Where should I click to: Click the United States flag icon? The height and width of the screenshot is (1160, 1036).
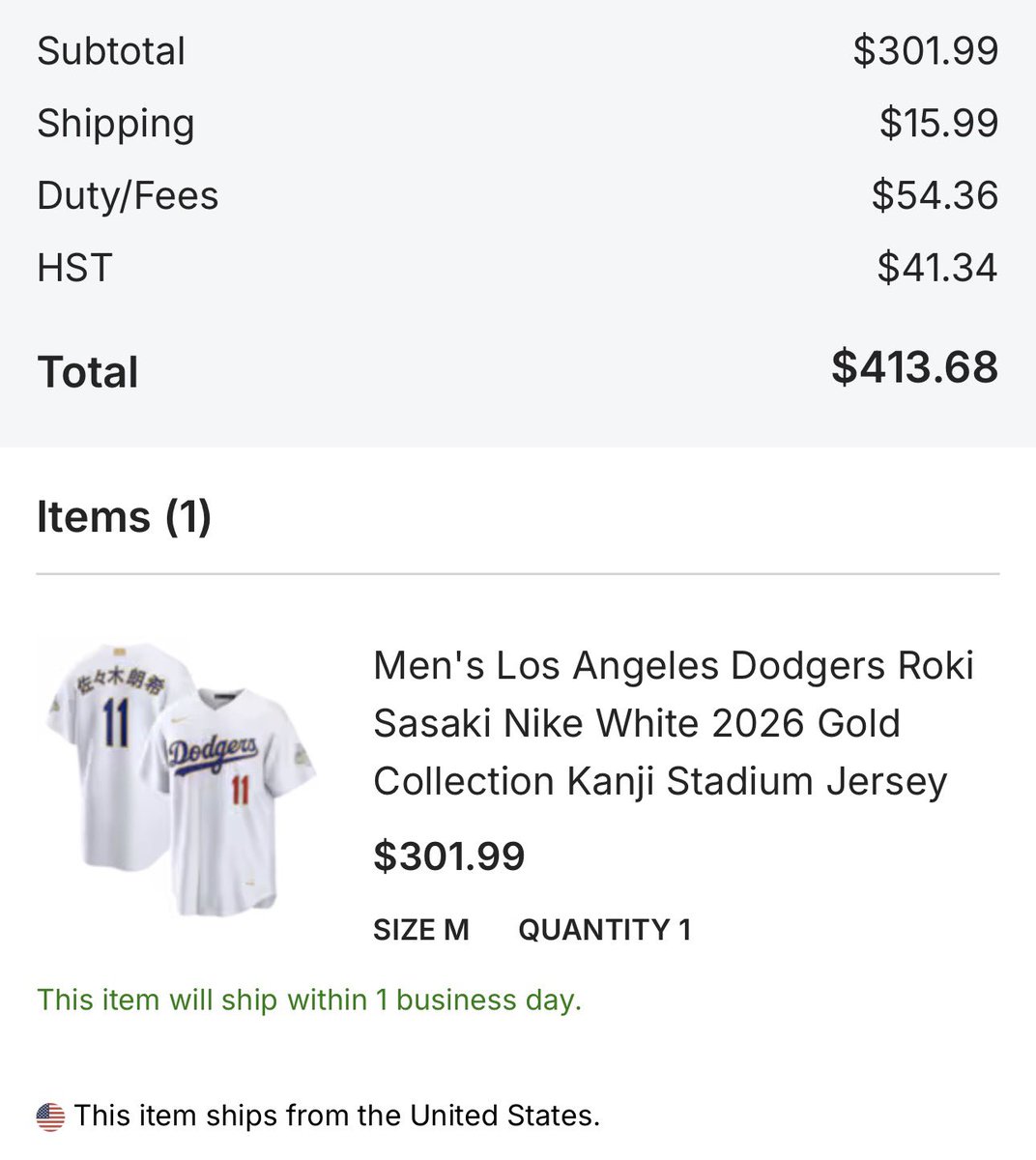[x=50, y=1116]
